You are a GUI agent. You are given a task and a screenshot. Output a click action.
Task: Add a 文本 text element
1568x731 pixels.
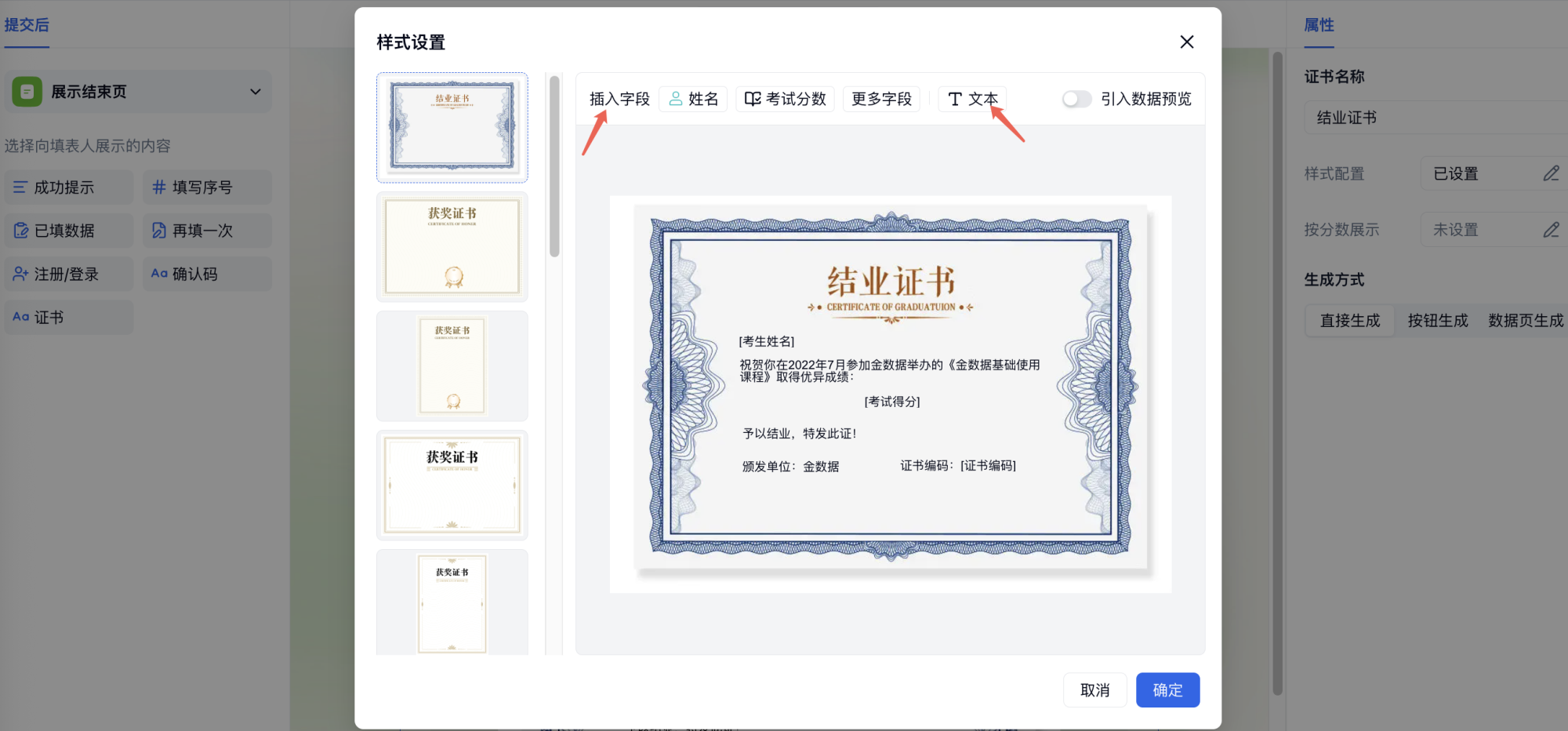tap(972, 99)
